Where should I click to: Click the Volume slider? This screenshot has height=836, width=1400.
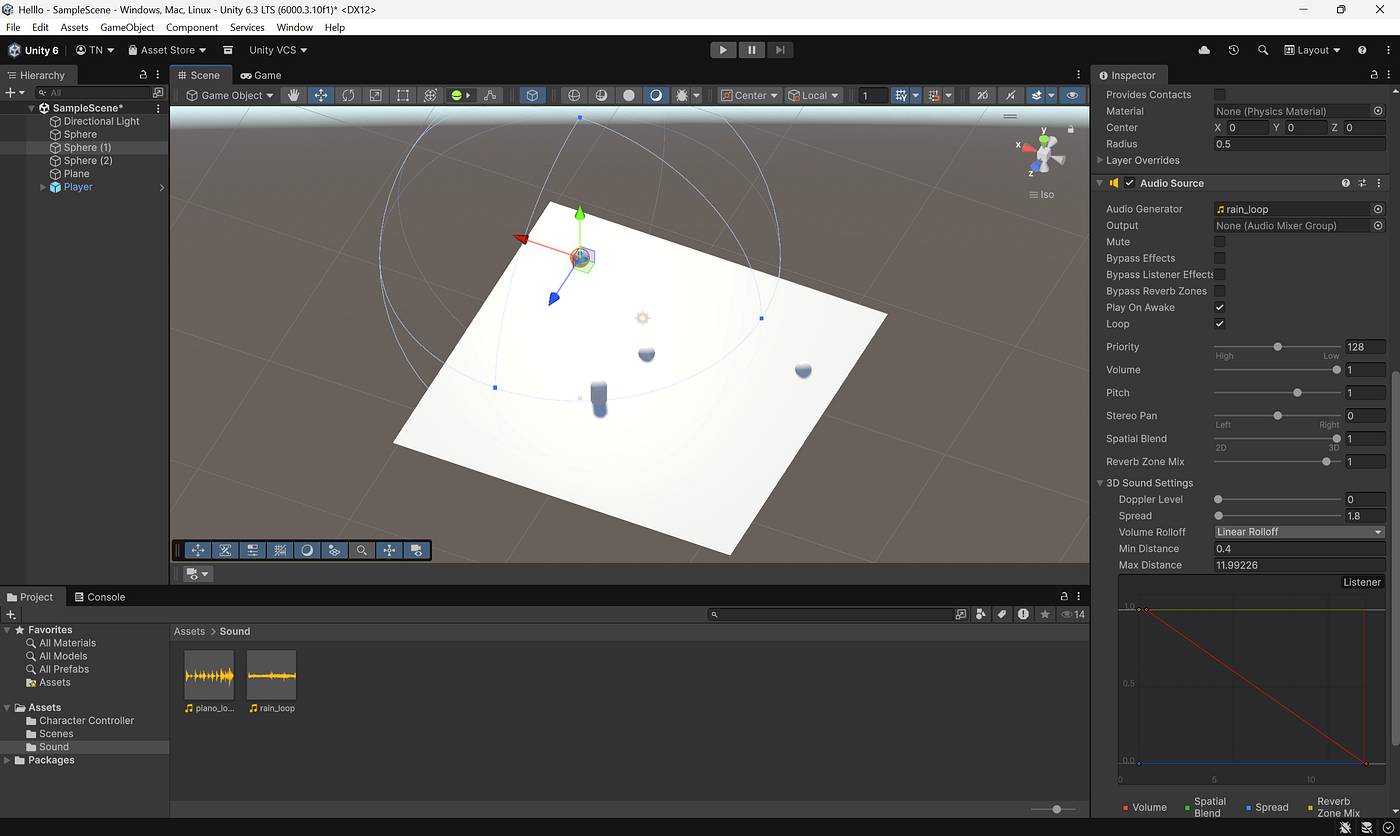pyautogui.click(x=1277, y=370)
